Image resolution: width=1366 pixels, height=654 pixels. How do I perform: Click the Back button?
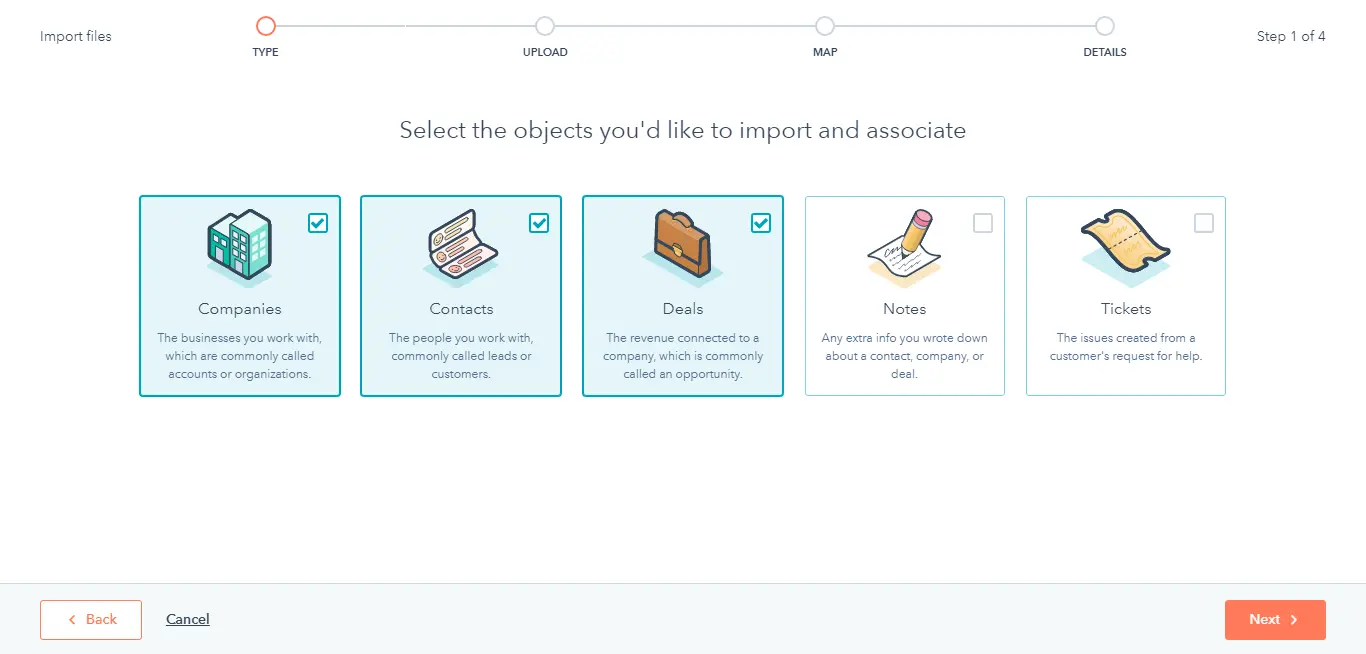coord(91,619)
